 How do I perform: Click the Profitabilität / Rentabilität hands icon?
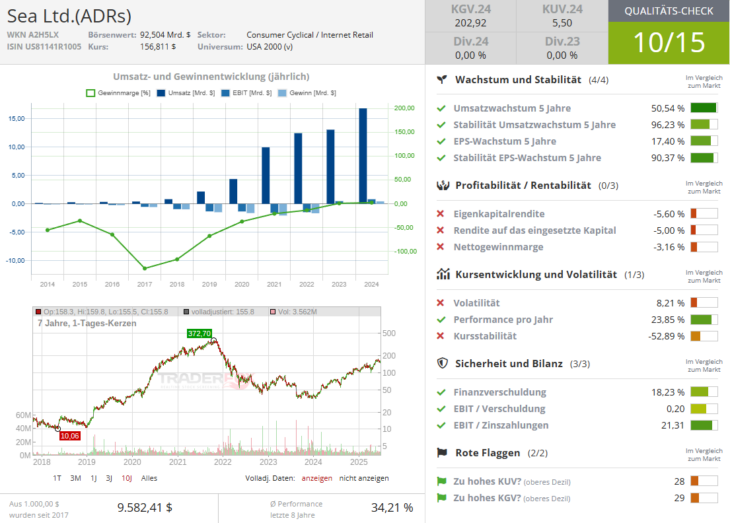point(443,185)
